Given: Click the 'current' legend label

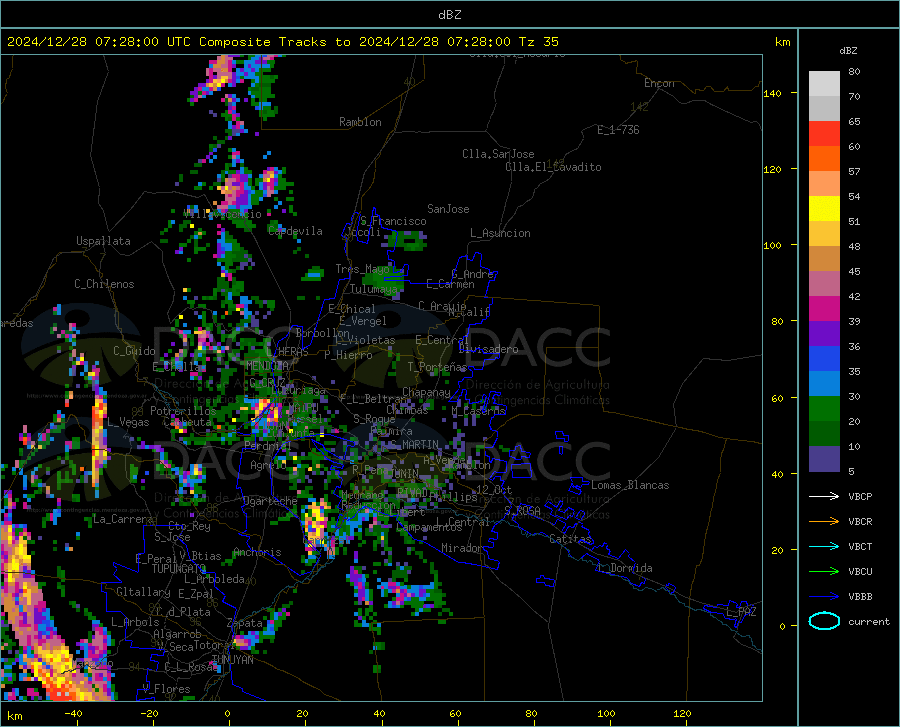Looking at the screenshot, I should point(869,621).
